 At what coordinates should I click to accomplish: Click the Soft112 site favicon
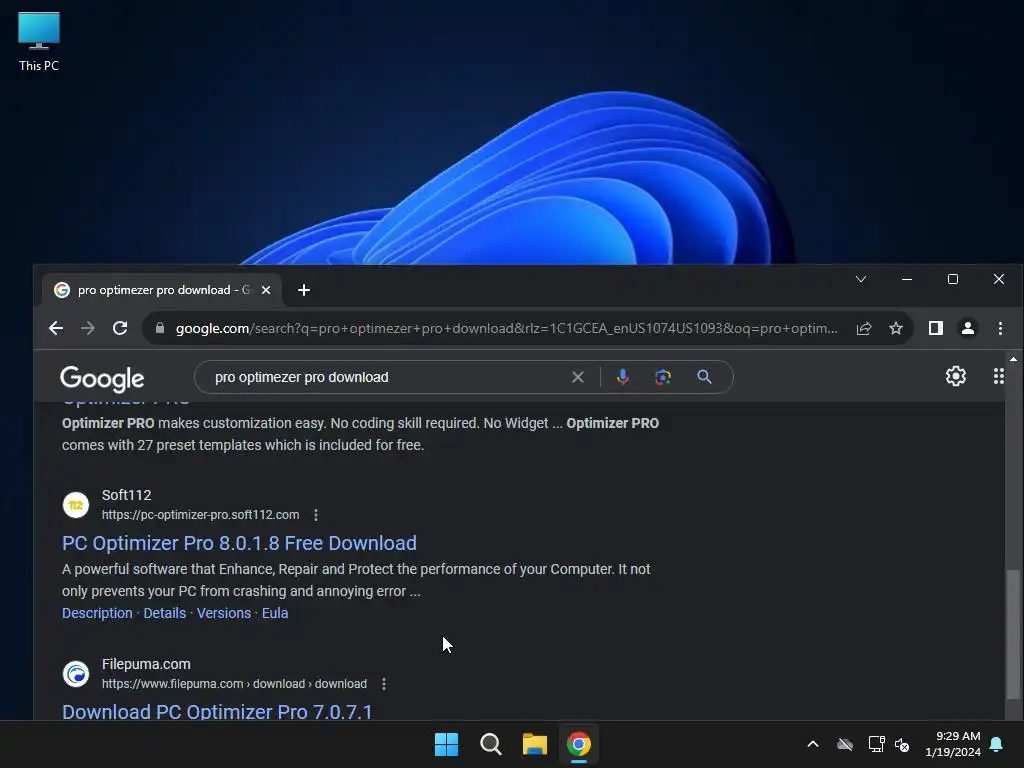76,505
